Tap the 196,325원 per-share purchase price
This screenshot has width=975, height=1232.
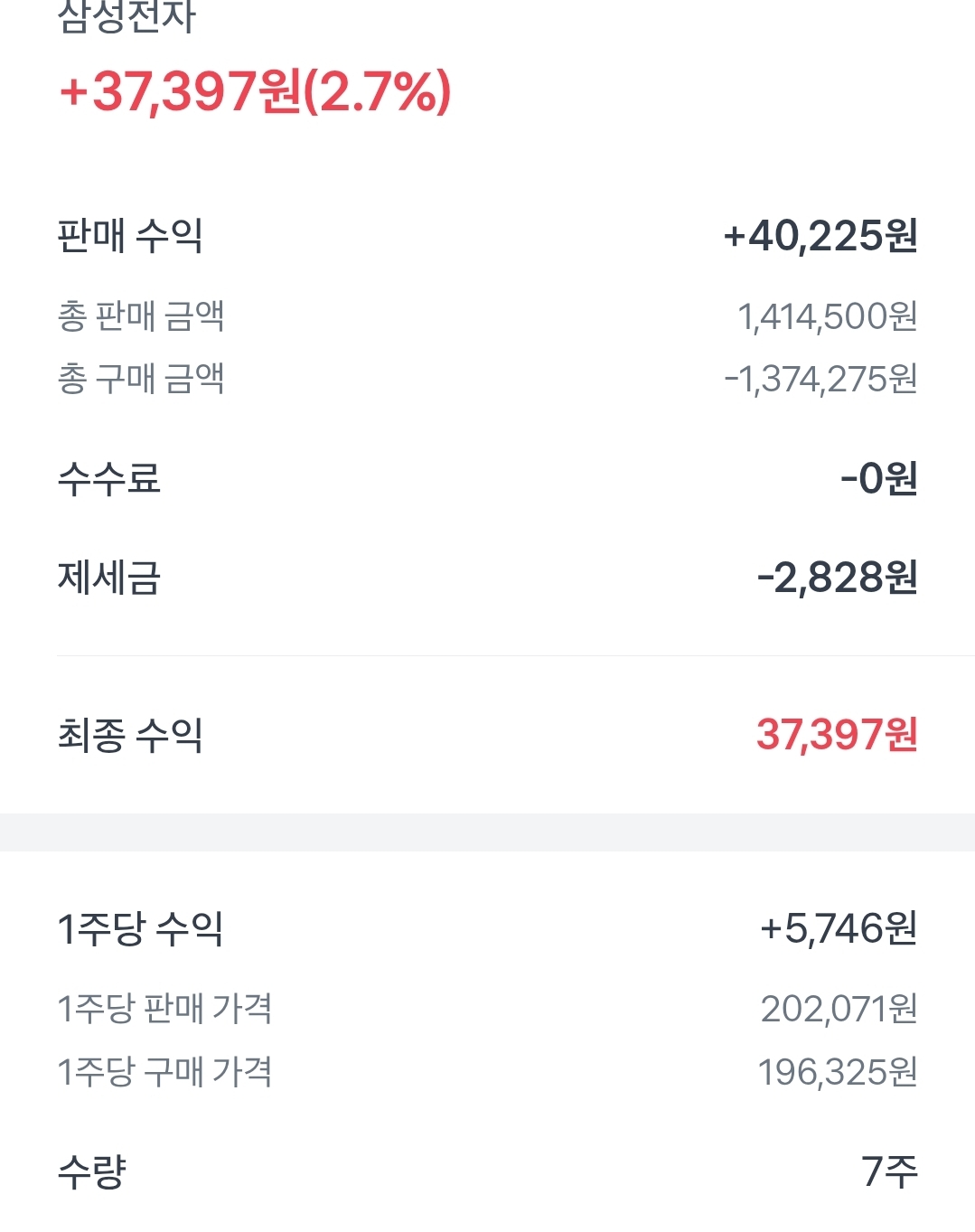coord(837,1072)
